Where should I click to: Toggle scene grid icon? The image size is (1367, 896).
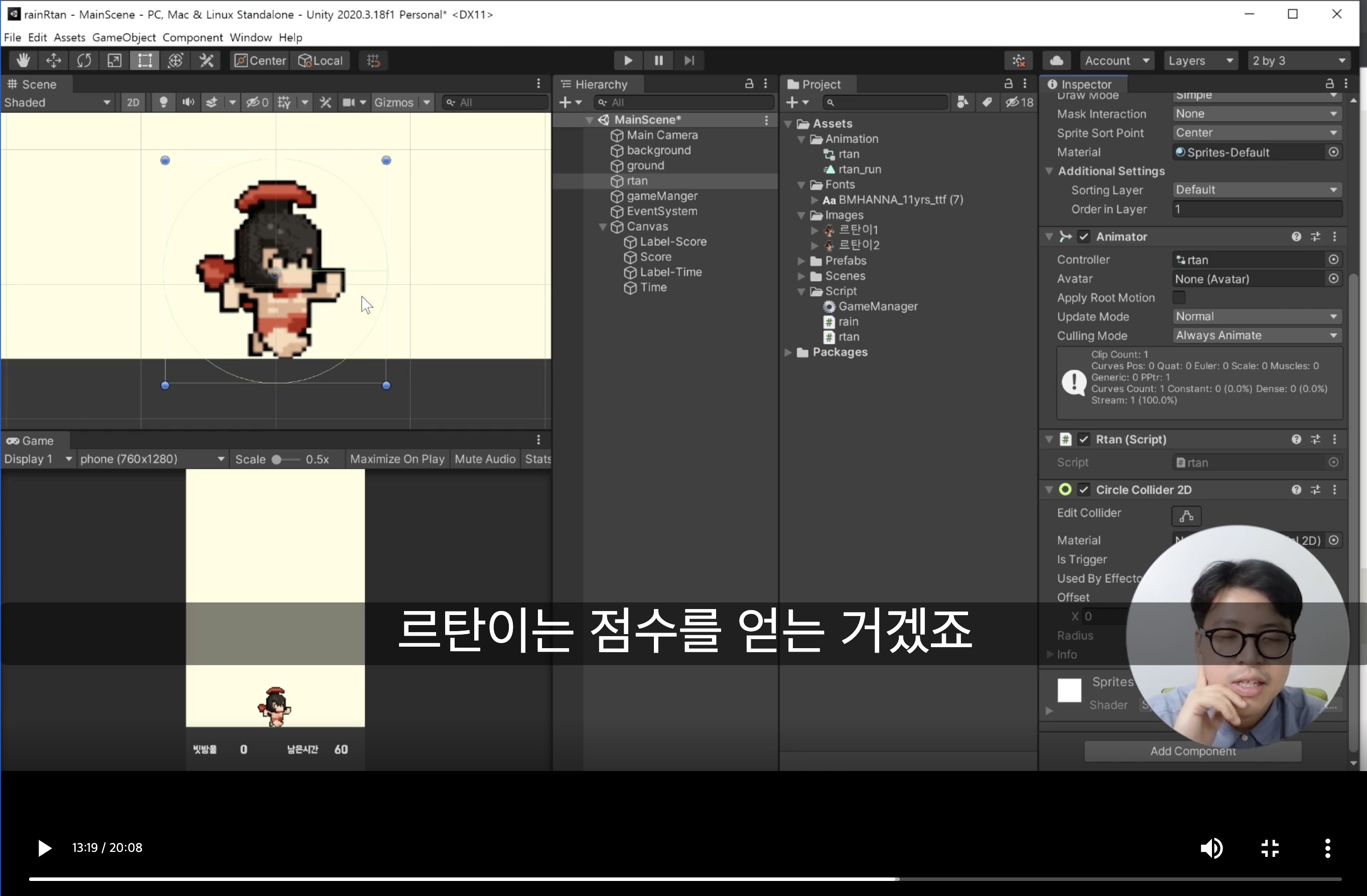click(285, 102)
